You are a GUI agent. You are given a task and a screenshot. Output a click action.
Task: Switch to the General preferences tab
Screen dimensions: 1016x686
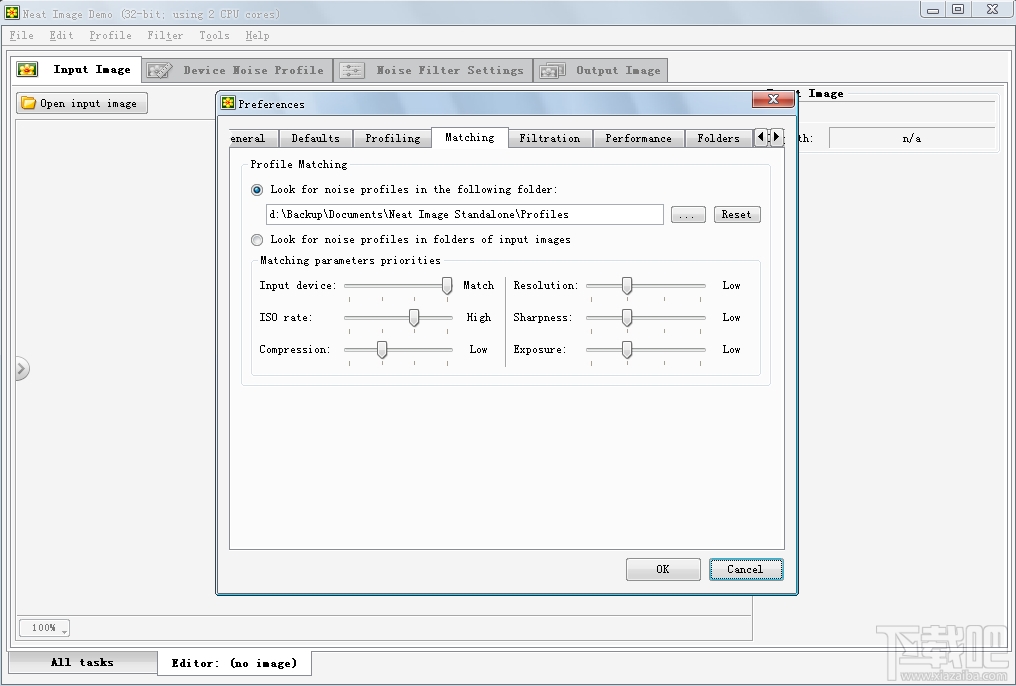253,138
